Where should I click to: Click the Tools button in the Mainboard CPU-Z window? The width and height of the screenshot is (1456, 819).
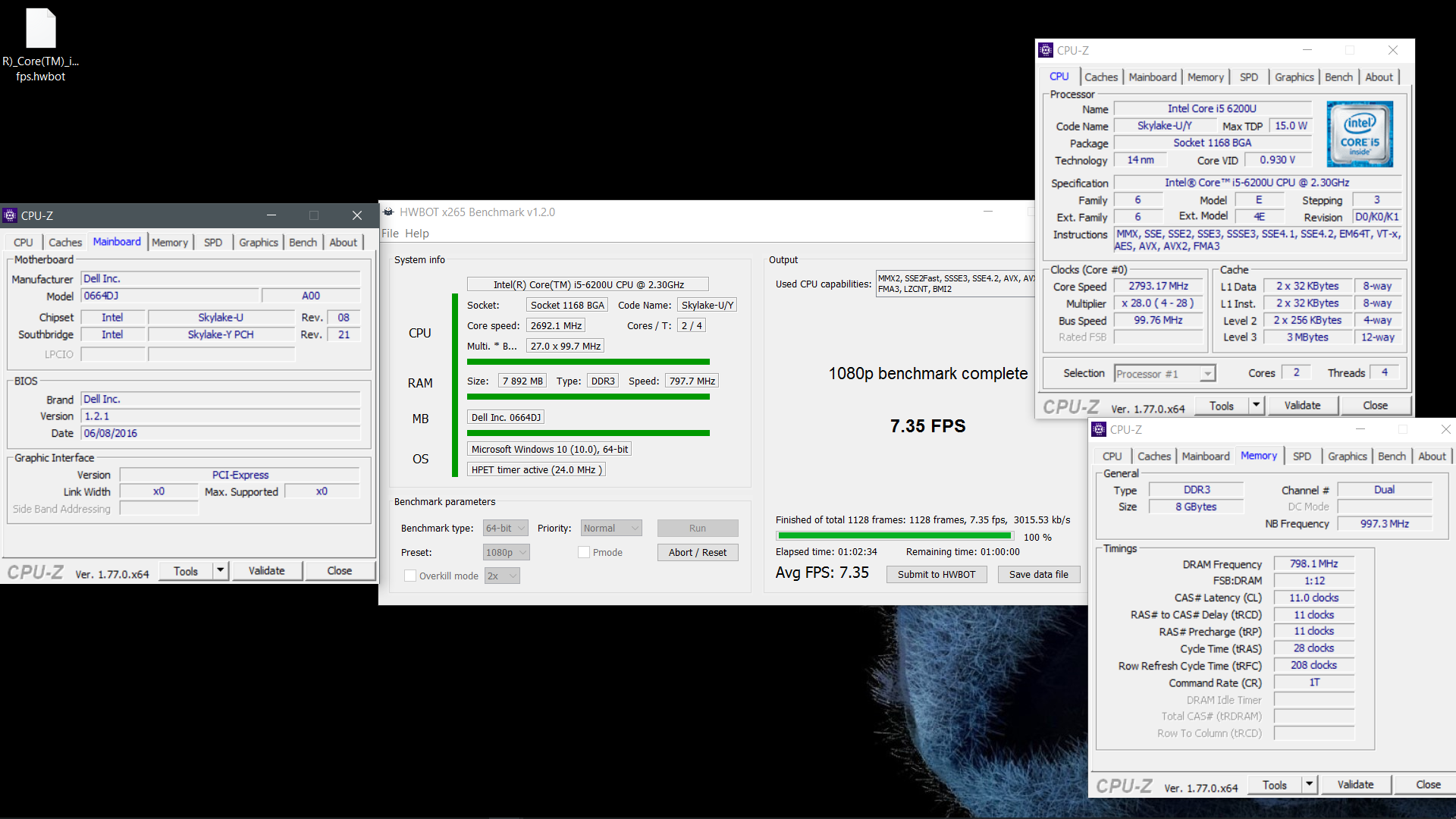tap(186, 570)
